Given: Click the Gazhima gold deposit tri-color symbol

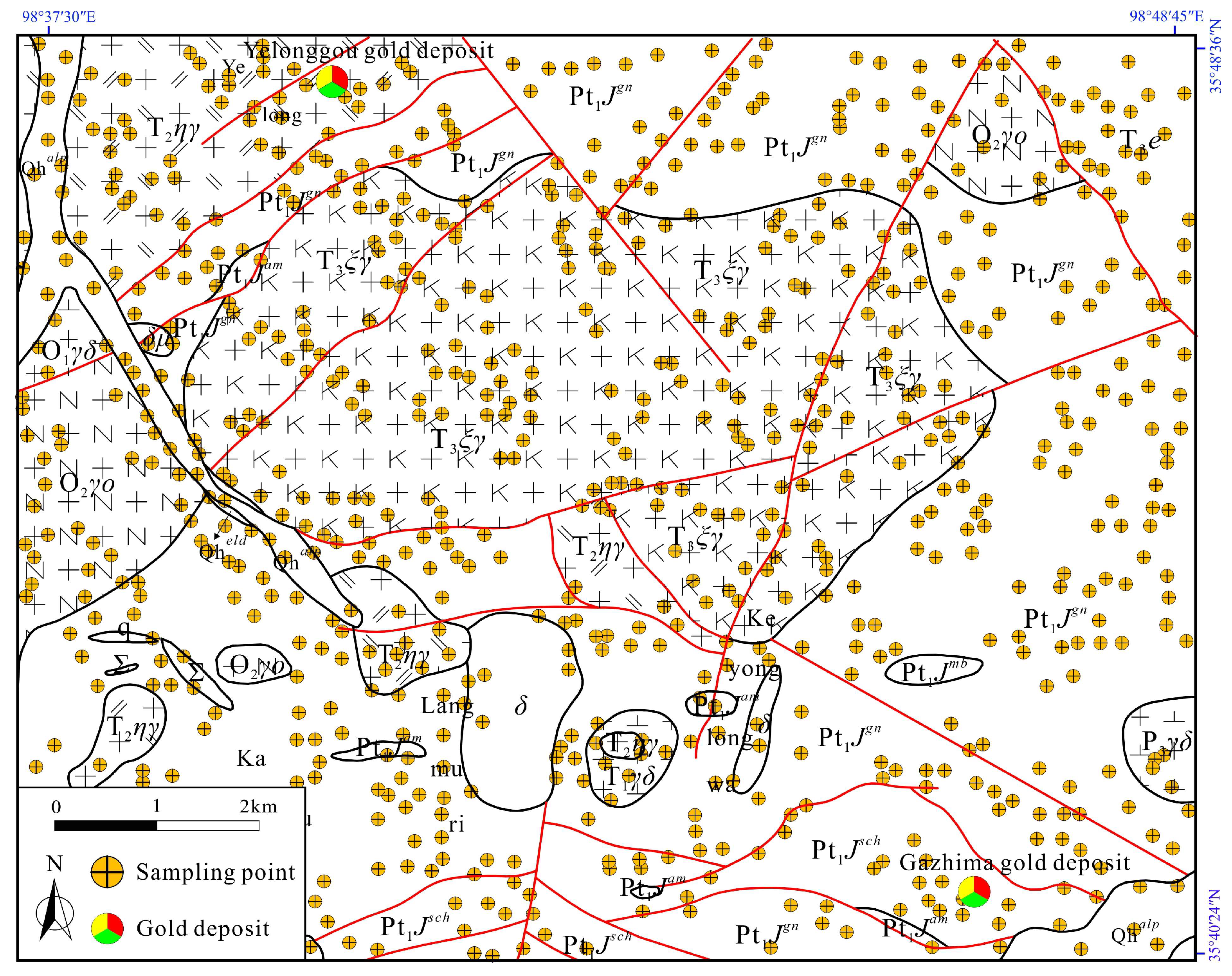Looking at the screenshot, I should (974, 892).
